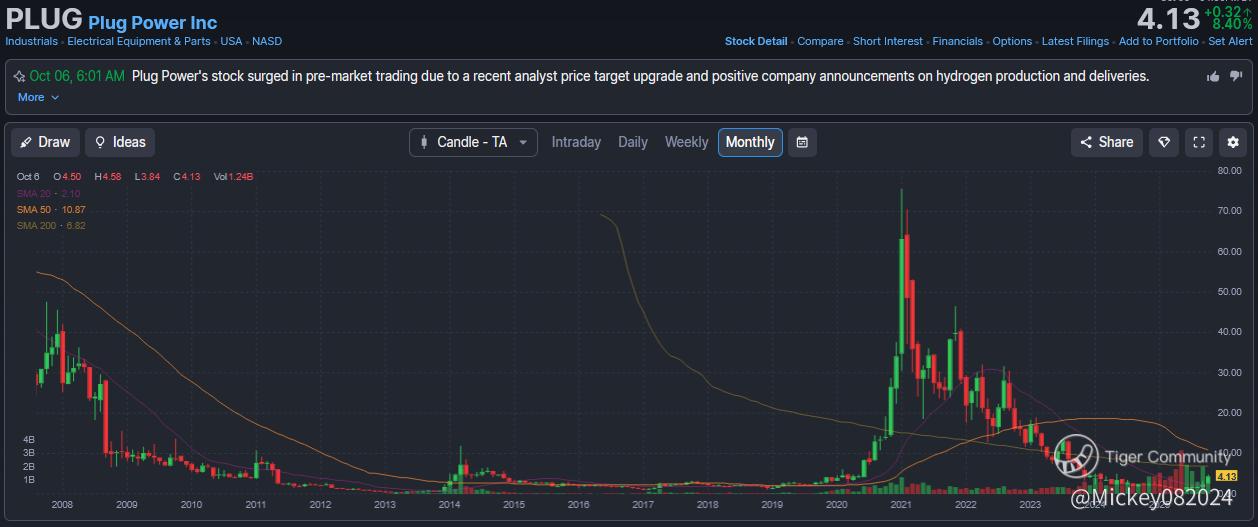Click Add to Portfolio link
This screenshot has width=1258, height=527.
(x=1158, y=41)
